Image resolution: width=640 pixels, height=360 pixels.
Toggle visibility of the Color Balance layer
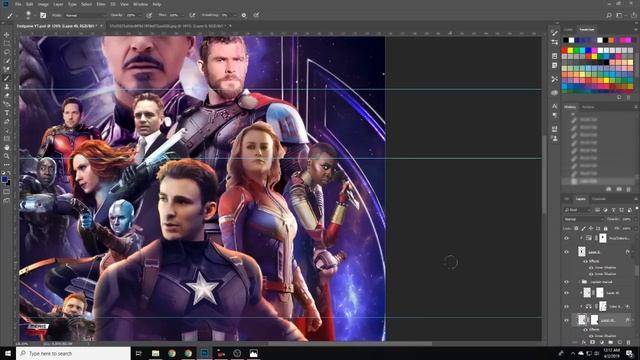(567, 306)
